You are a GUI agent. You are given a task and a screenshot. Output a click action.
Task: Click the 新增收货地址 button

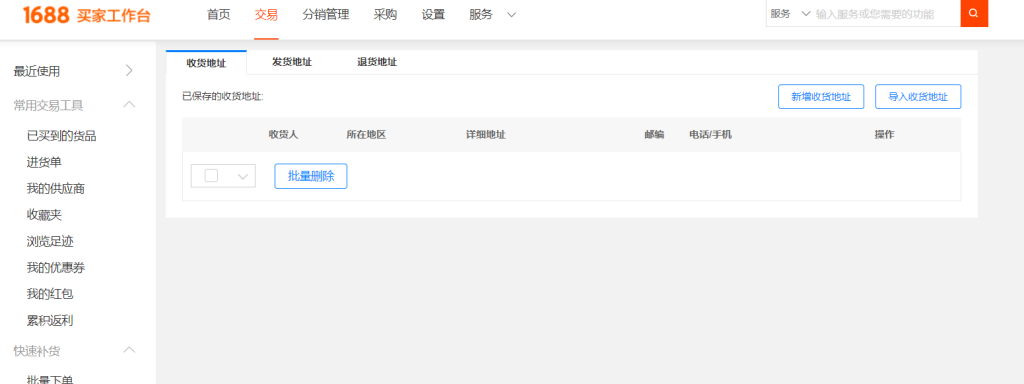coord(821,97)
